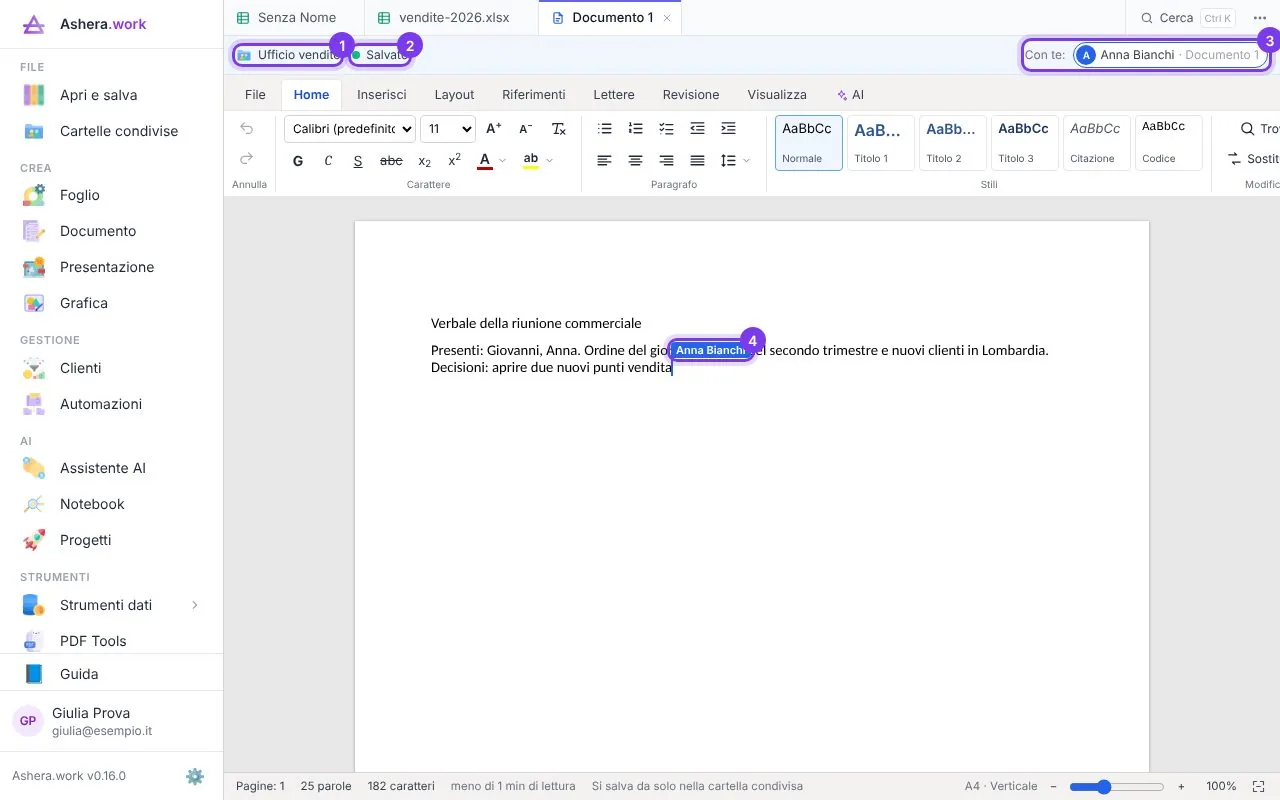Justify the paragraph text
Image resolution: width=1280 pixels, height=800 pixels.
point(697,160)
